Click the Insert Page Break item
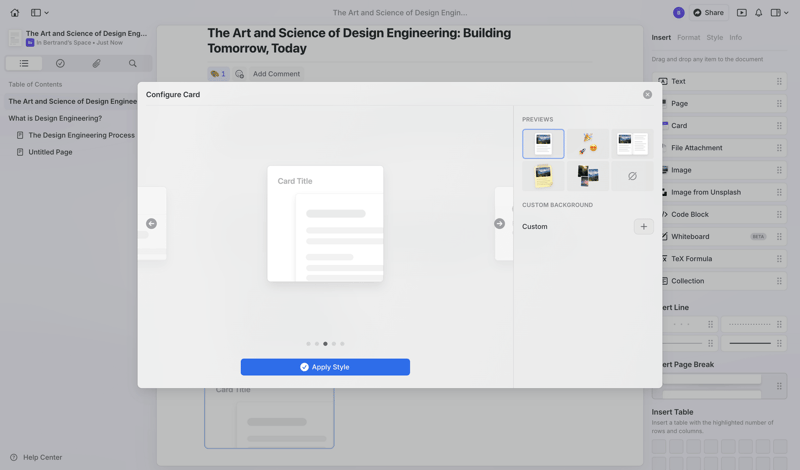The width and height of the screenshot is (800, 470). tap(724, 386)
